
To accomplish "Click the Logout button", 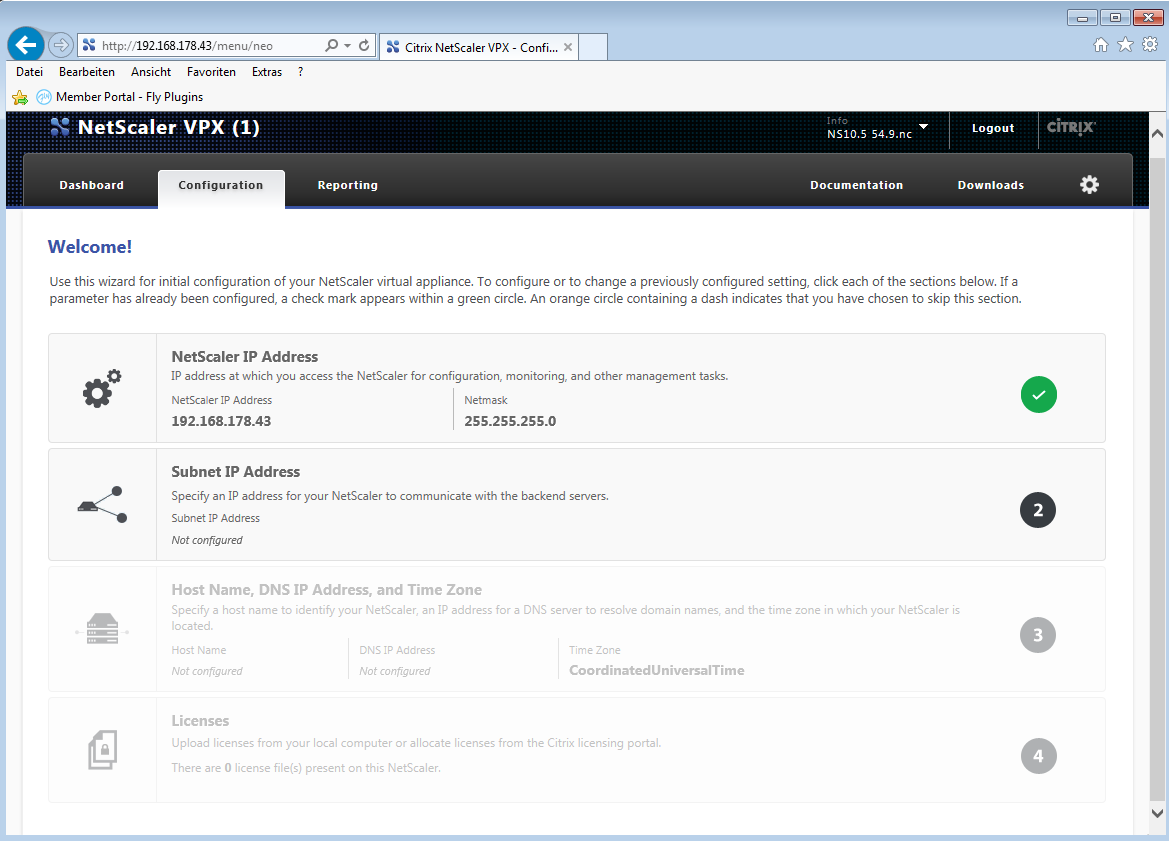I will 992,128.
